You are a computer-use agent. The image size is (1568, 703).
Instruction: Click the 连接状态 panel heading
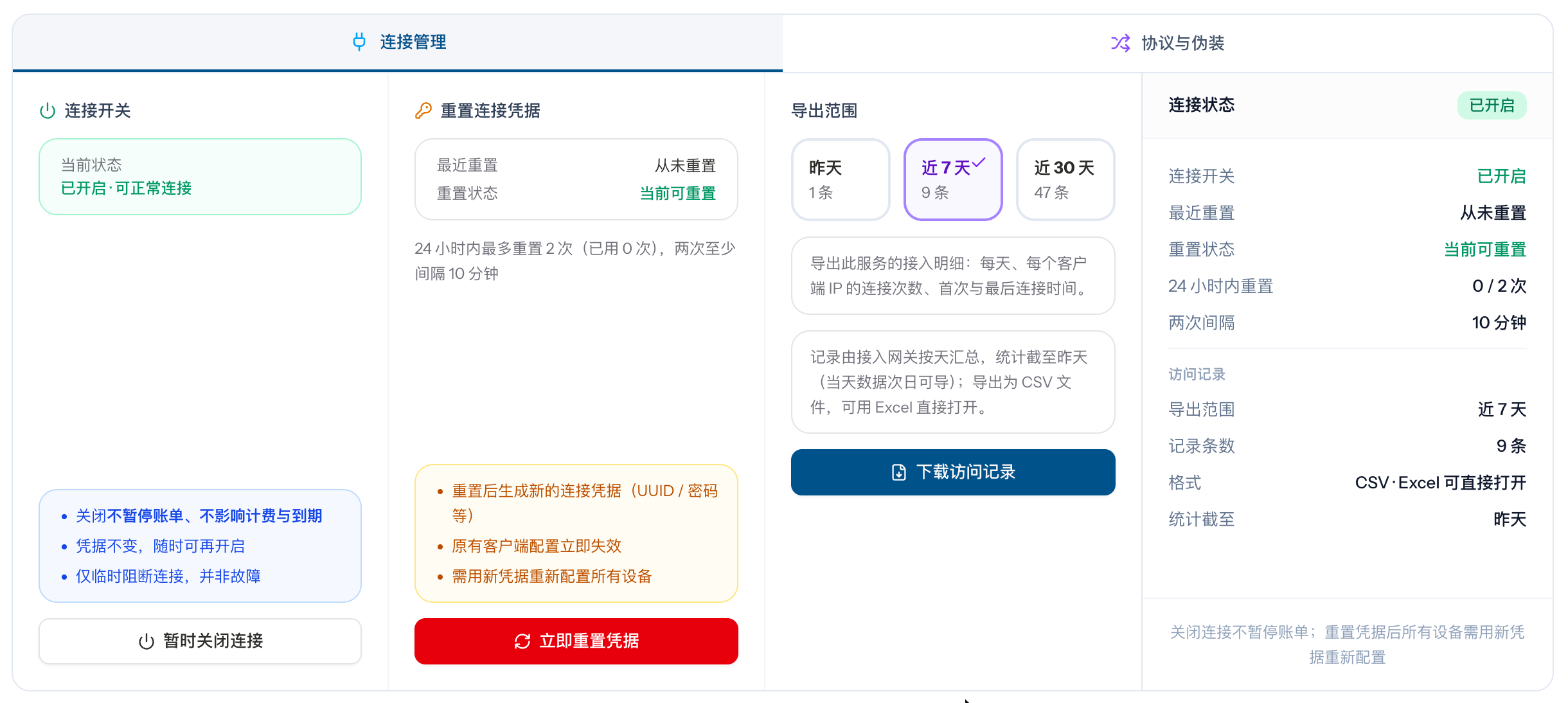tap(1202, 105)
